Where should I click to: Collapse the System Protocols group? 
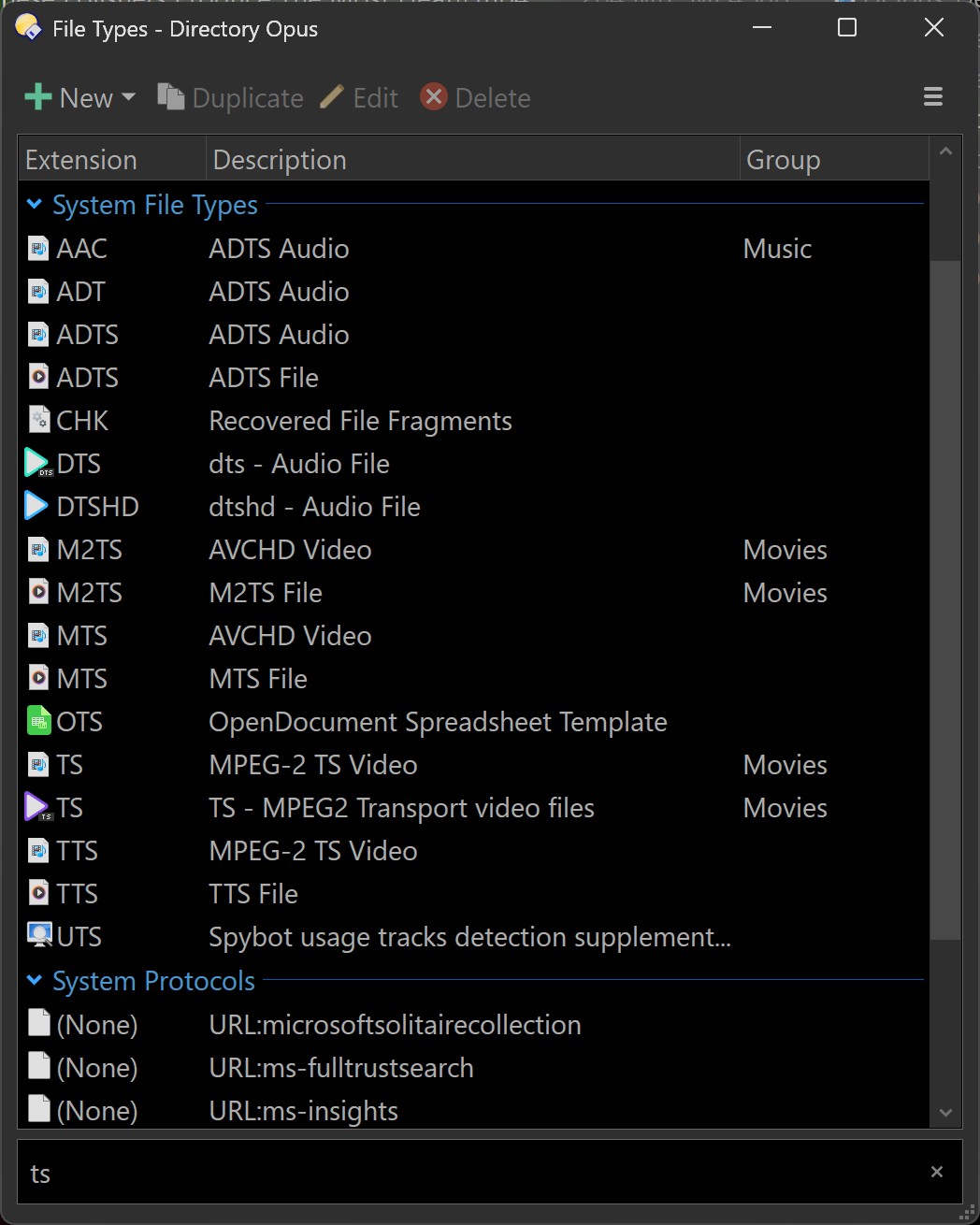35,980
